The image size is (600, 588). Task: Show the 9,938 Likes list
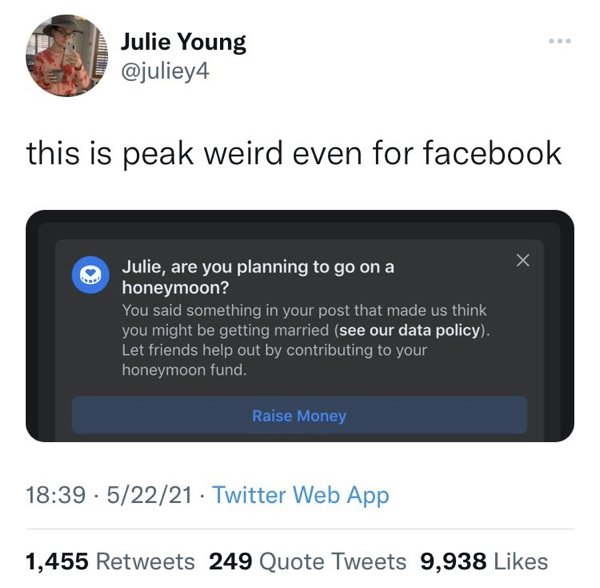tap(484, 561)
